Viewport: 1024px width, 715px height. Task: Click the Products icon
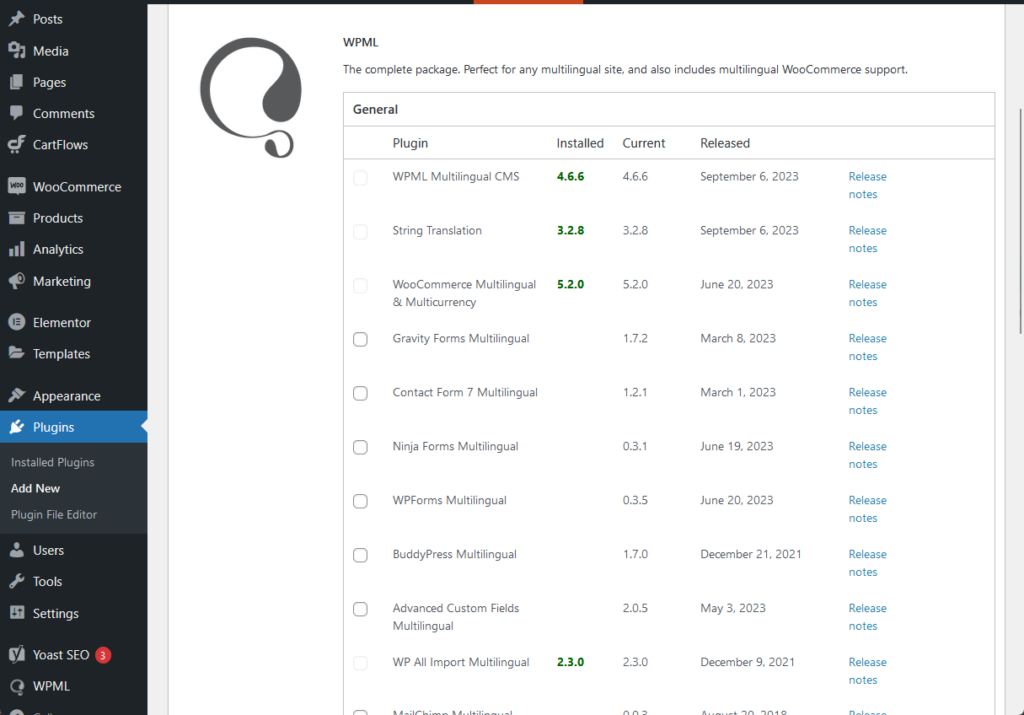(18, 217)
